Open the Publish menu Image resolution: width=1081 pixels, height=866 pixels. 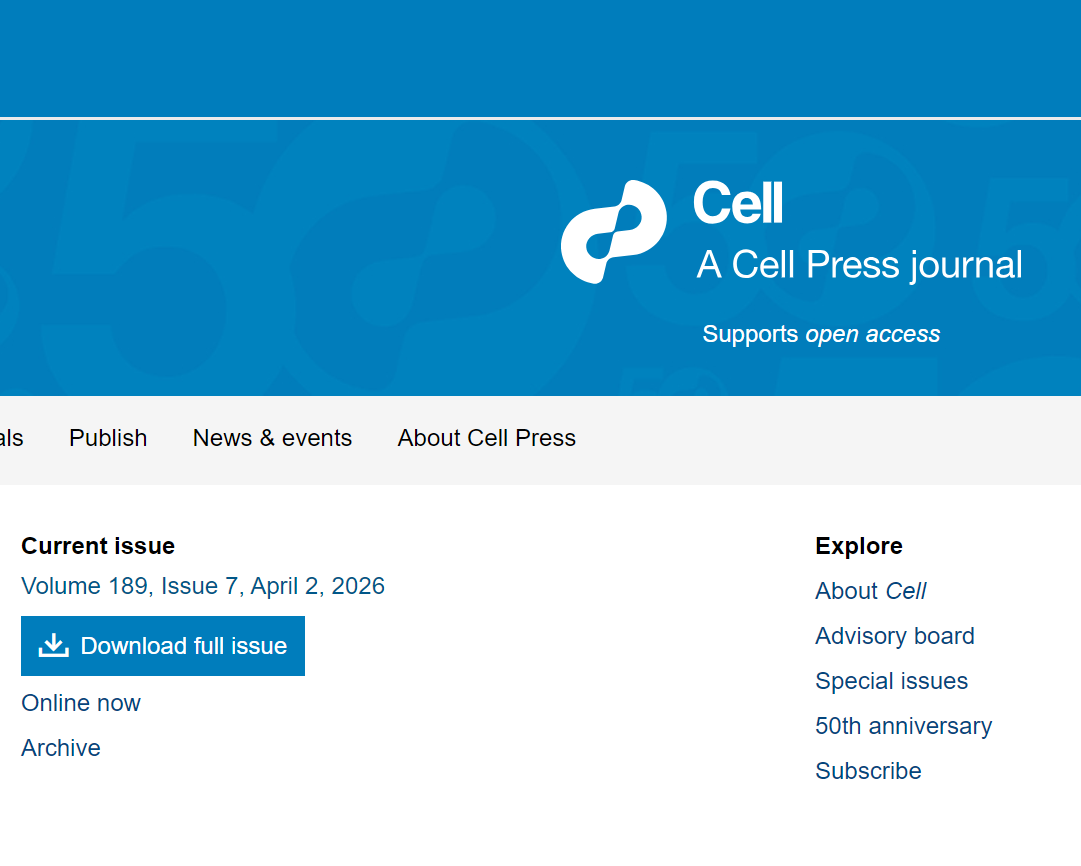pos(107,437)
